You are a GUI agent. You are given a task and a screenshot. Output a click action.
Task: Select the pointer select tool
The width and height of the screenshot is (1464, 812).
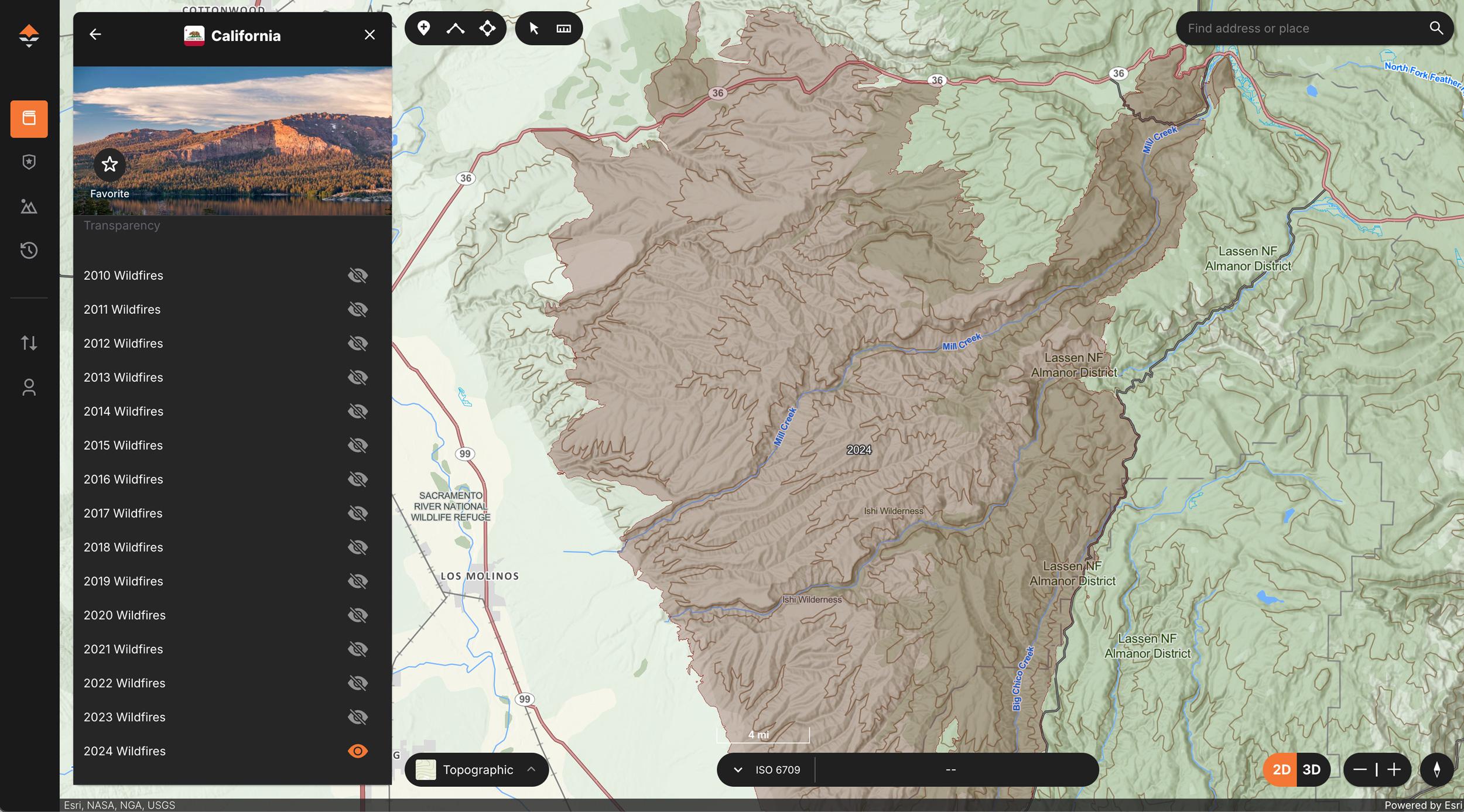click(533, 28)
